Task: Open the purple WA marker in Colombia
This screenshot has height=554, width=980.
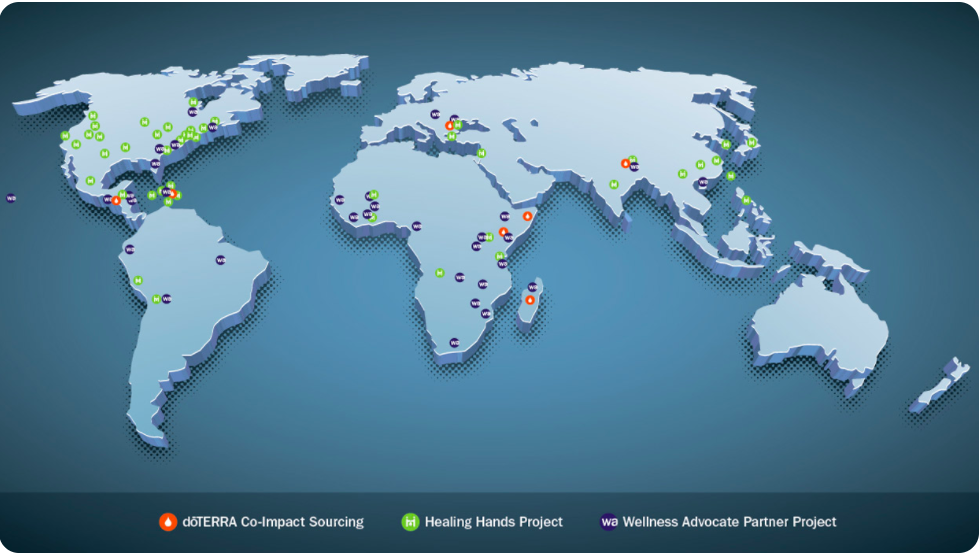Action: tap(129, 249)
